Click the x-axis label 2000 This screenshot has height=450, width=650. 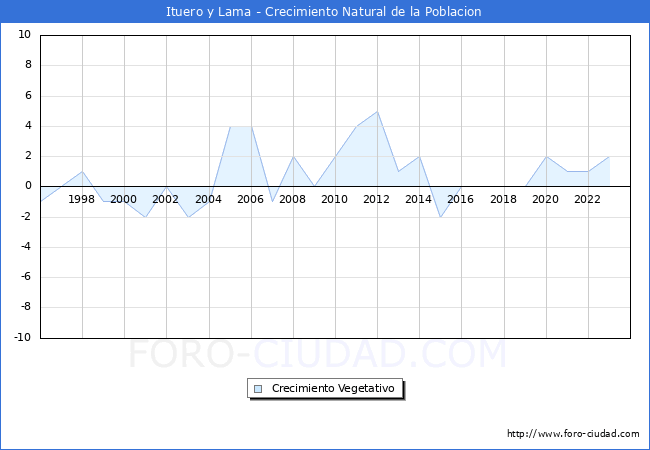pos(124,199)
